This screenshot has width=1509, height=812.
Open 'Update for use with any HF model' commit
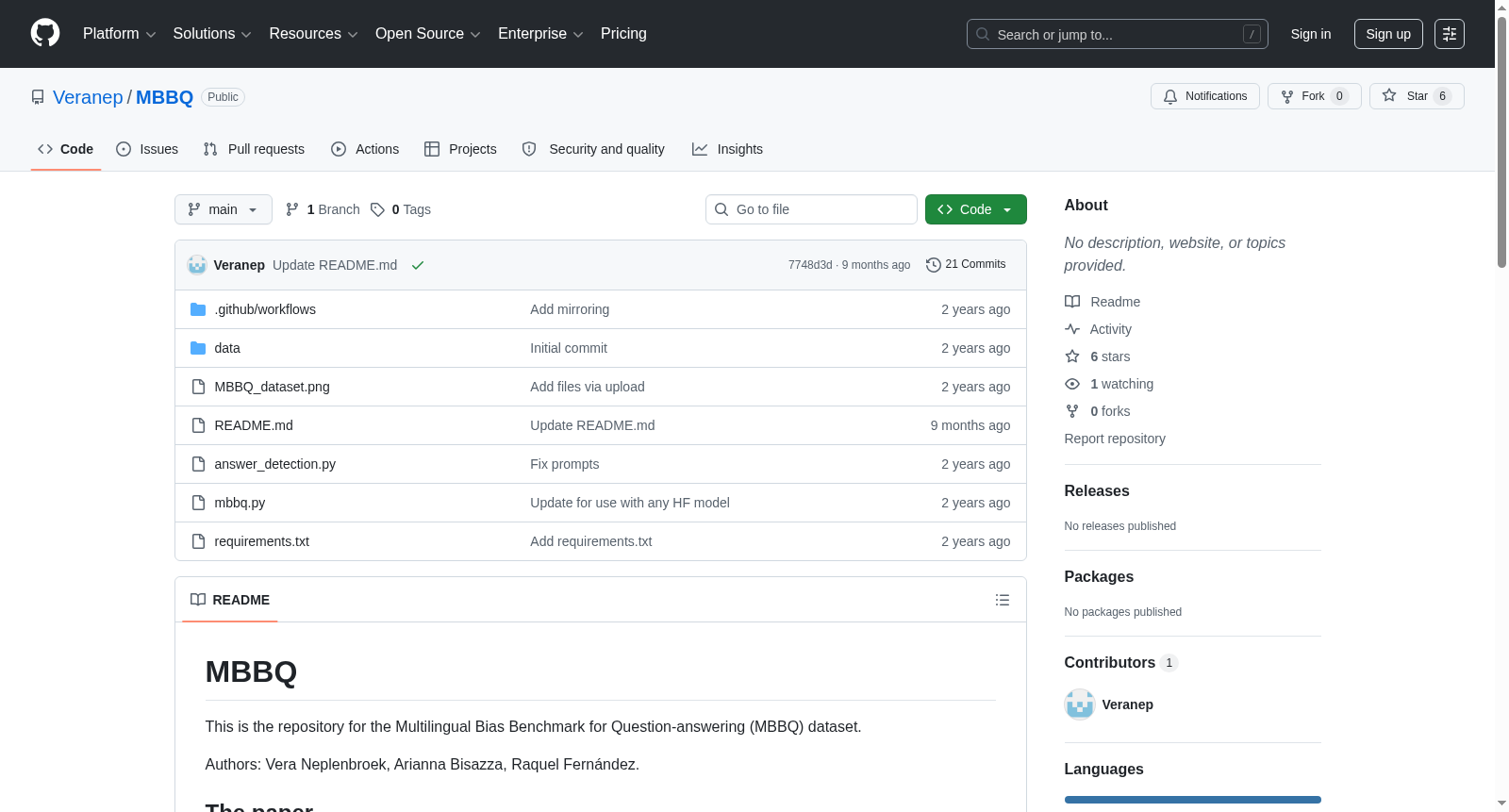tap(630, 503)
